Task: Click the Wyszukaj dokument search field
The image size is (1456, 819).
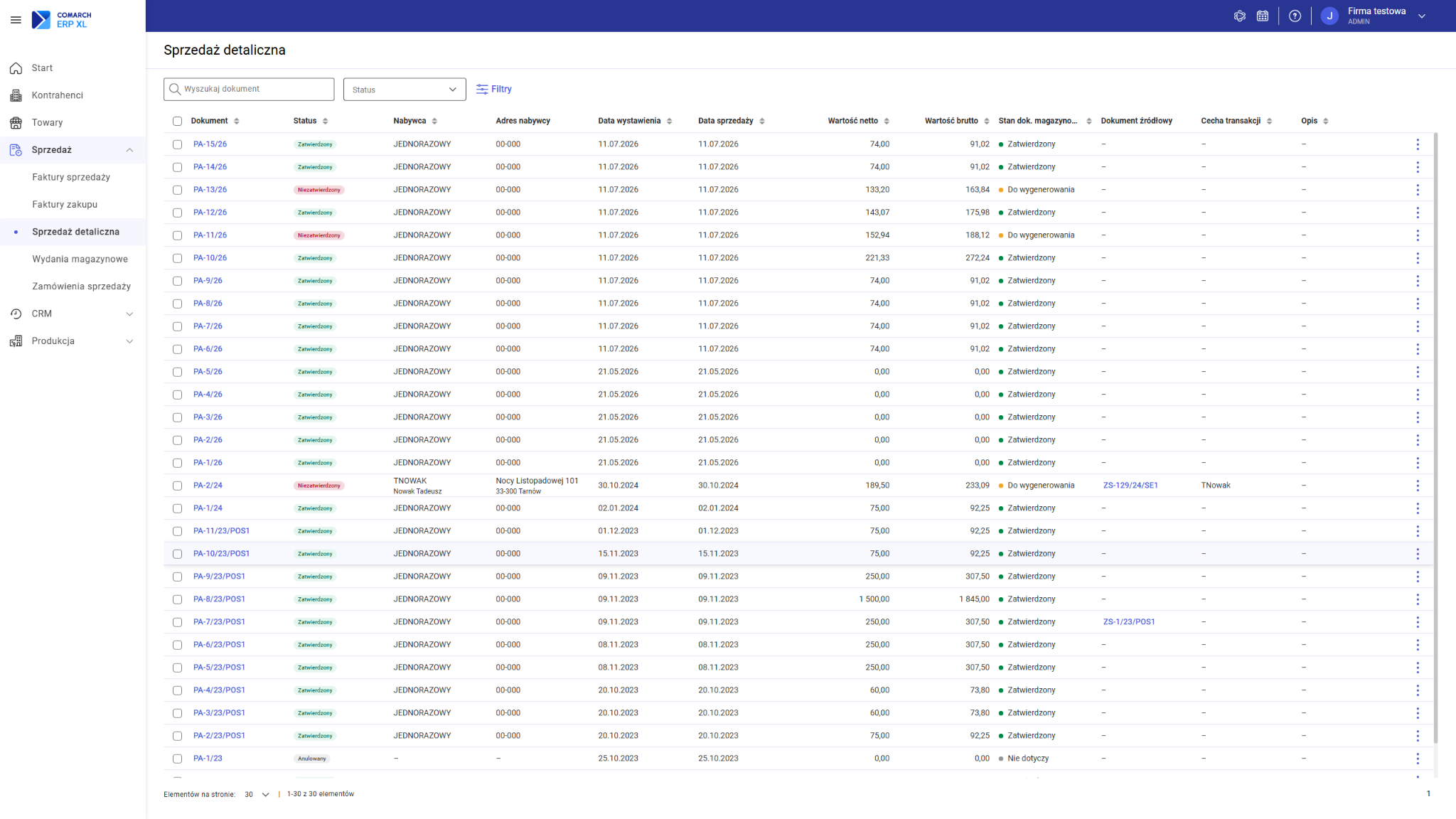Action: [249, 90]
